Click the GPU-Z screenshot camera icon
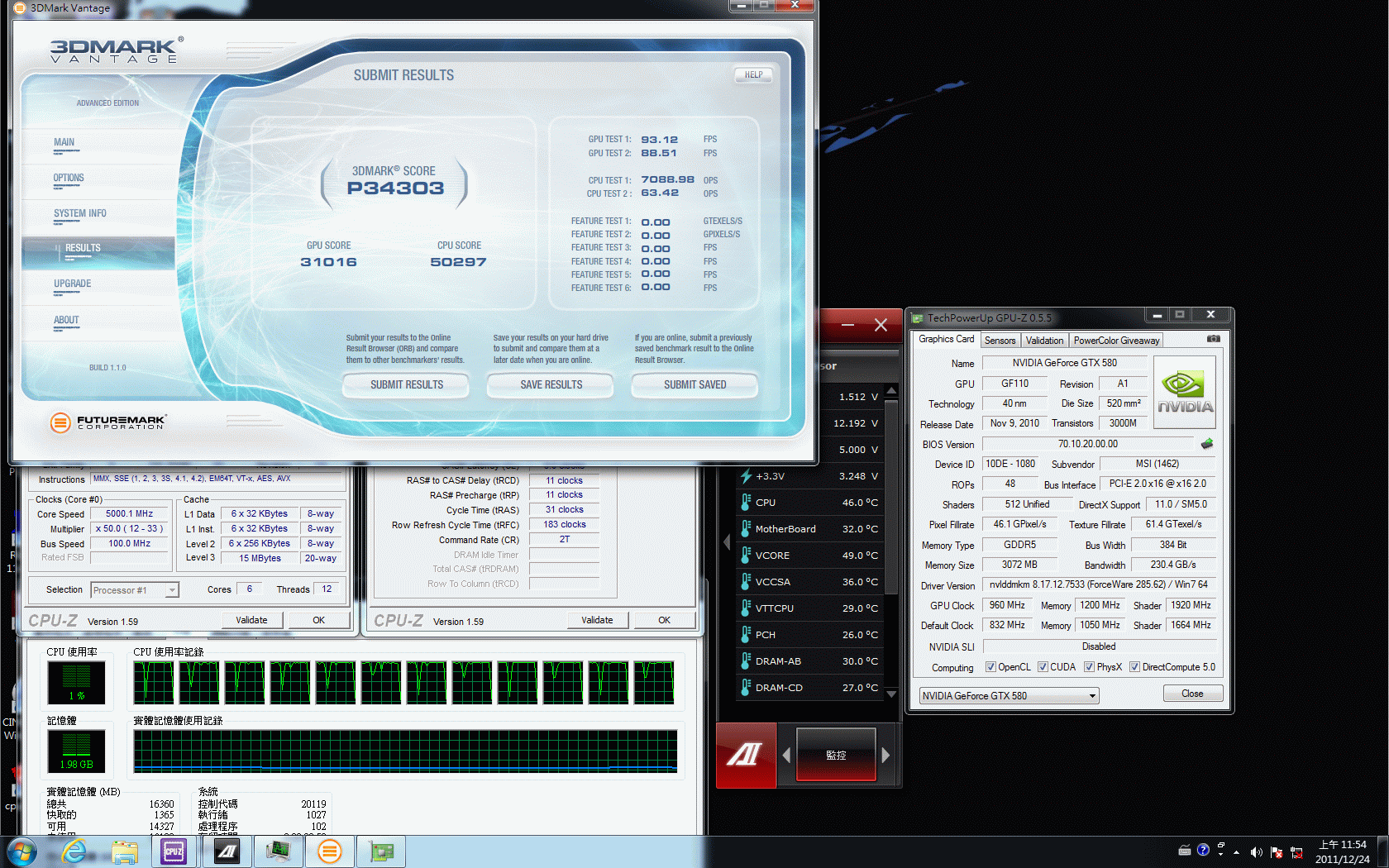The width and height of the screenshot is (1389, 868). click(x=1213, y=339)
